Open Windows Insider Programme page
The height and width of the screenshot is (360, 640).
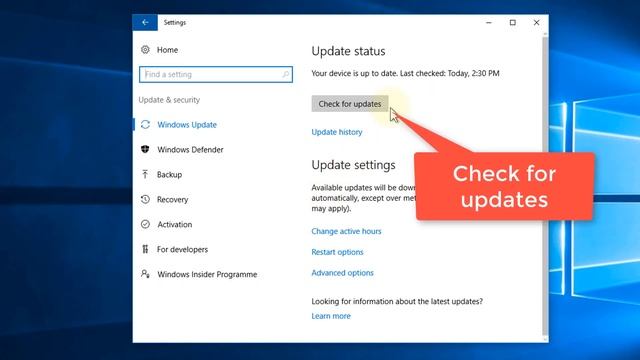(207, 274)
